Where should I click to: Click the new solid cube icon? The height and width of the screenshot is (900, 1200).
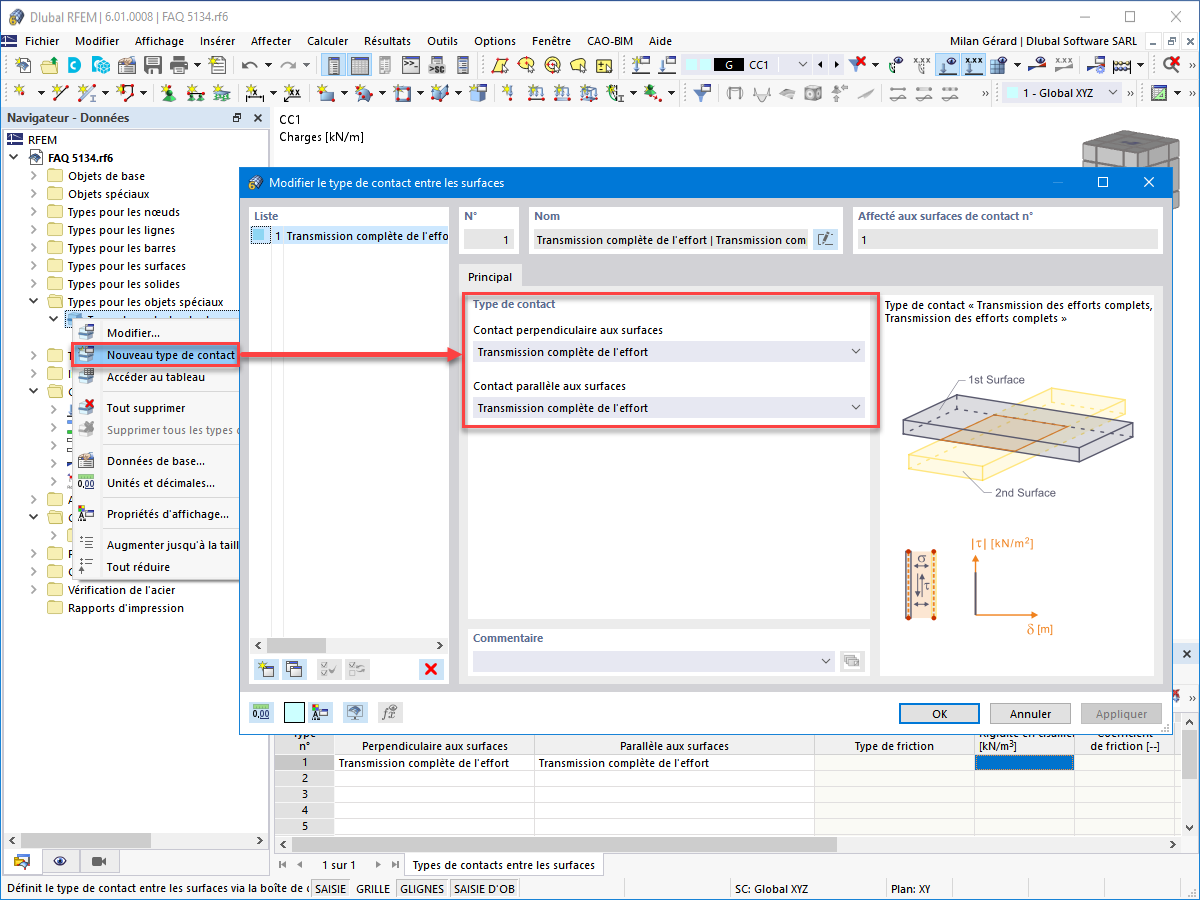(478, 93)
